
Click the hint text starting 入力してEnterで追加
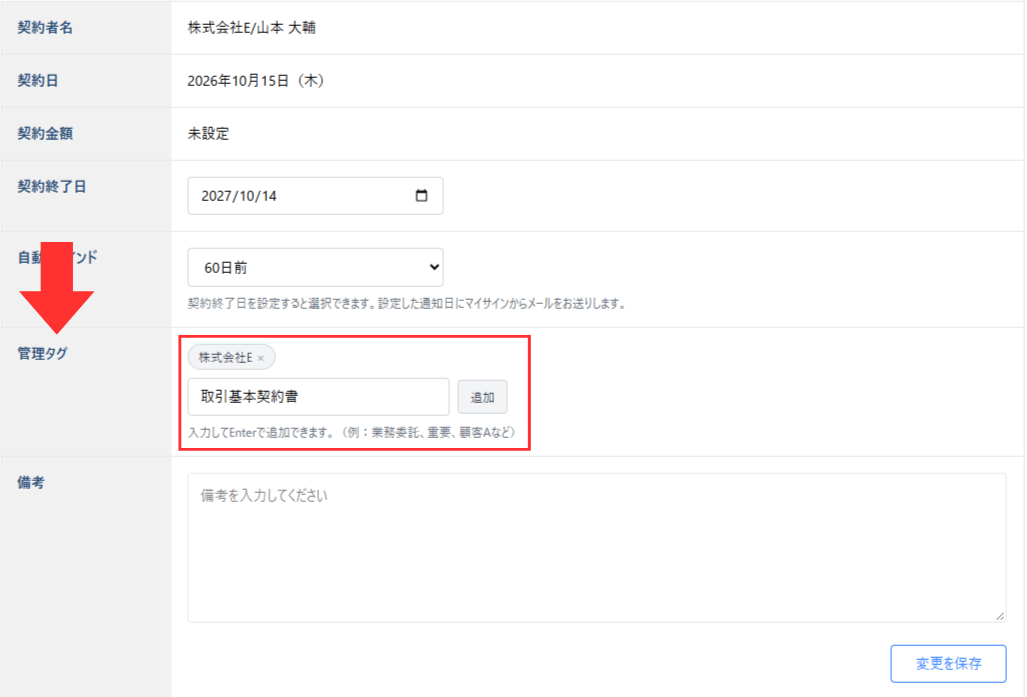[x=352, y=432]
